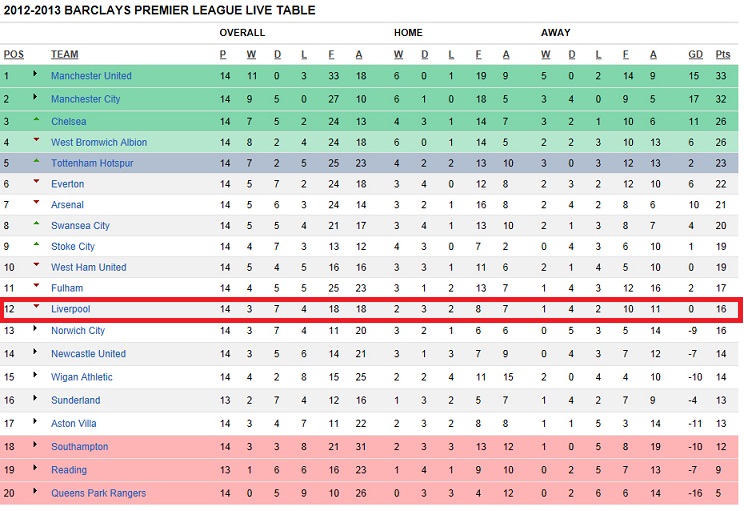Click red down arrow beside West Bromwich Albion
Viewport: 744px width, 511px height.
point(36,140)
